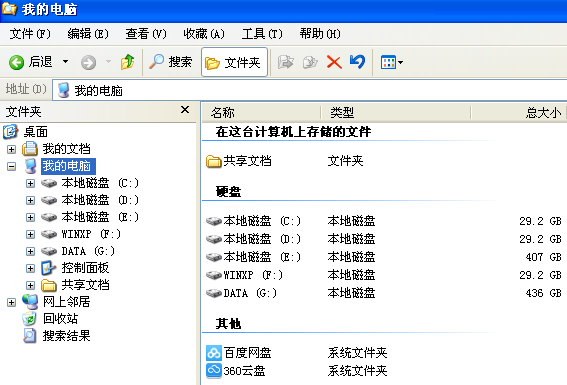This screenshot has height=385, width=567.
Task: Click the 硬盘 group heading
Action: (x=228, y=192)
